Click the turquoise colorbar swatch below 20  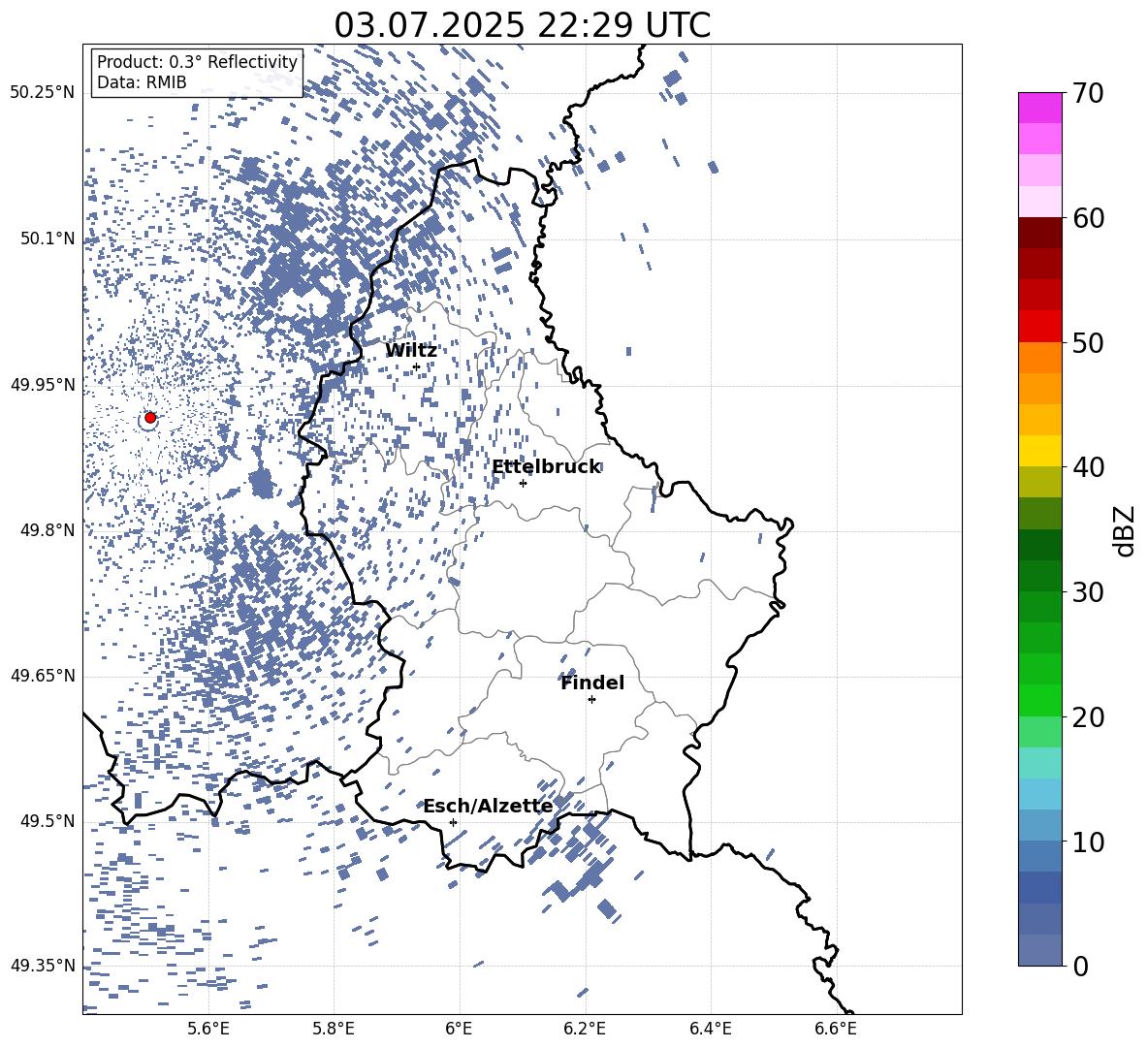click(1040, 763)
